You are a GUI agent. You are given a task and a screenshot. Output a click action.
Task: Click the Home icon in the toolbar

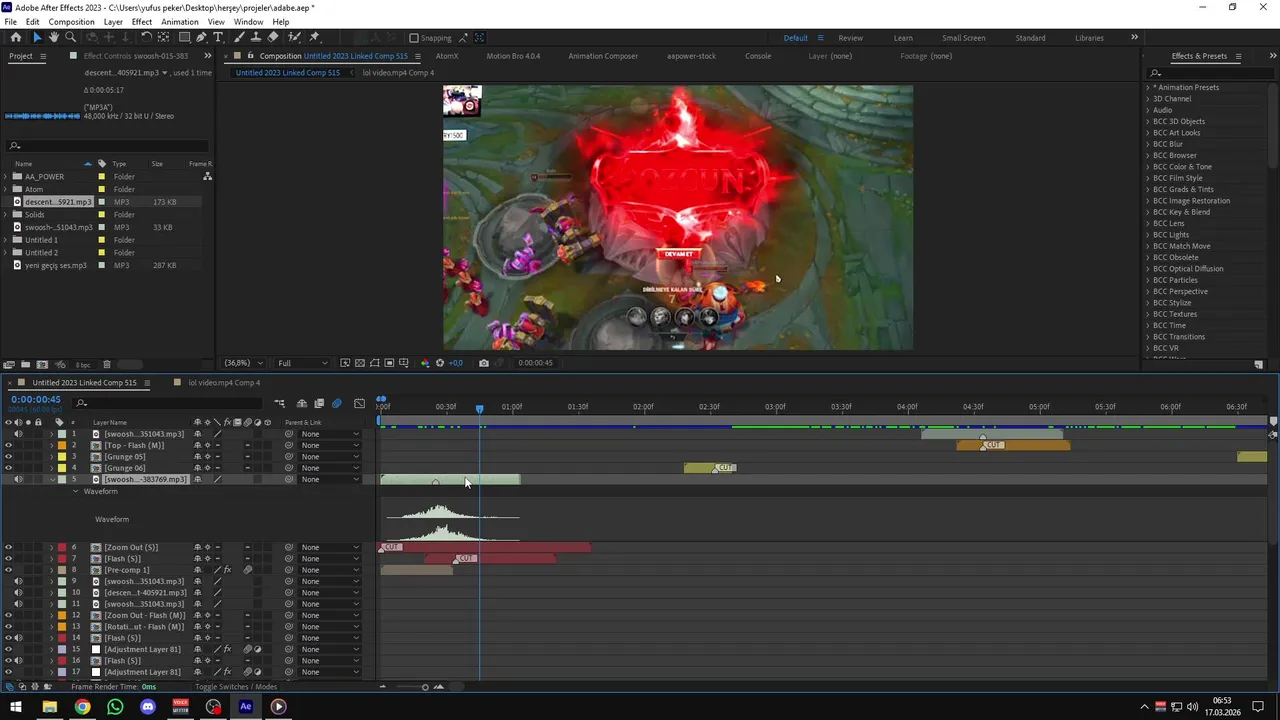[x=16, y=37]
